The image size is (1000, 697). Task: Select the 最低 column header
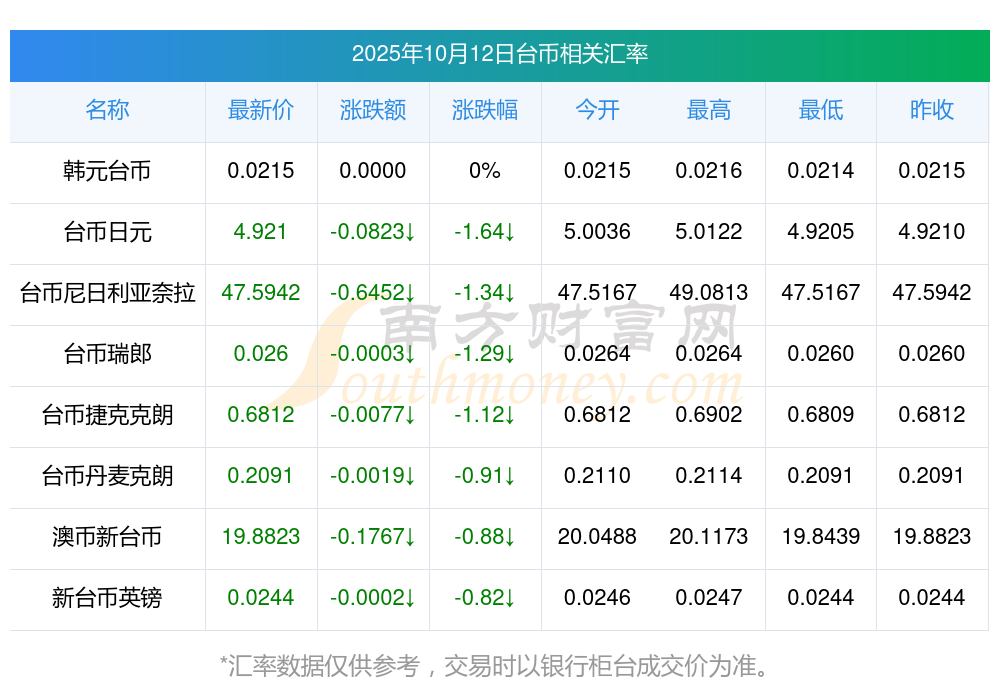click(x=821, y=110)
